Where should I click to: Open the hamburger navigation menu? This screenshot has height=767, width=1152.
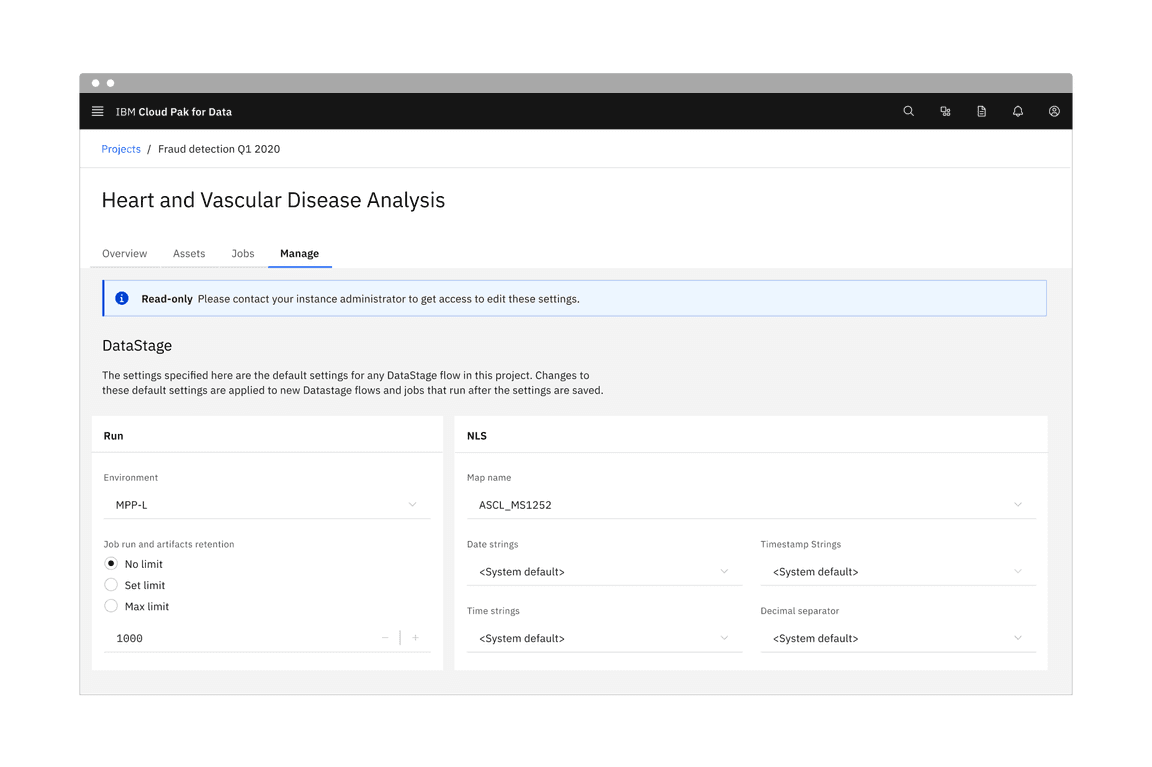[x=97, y=111]
